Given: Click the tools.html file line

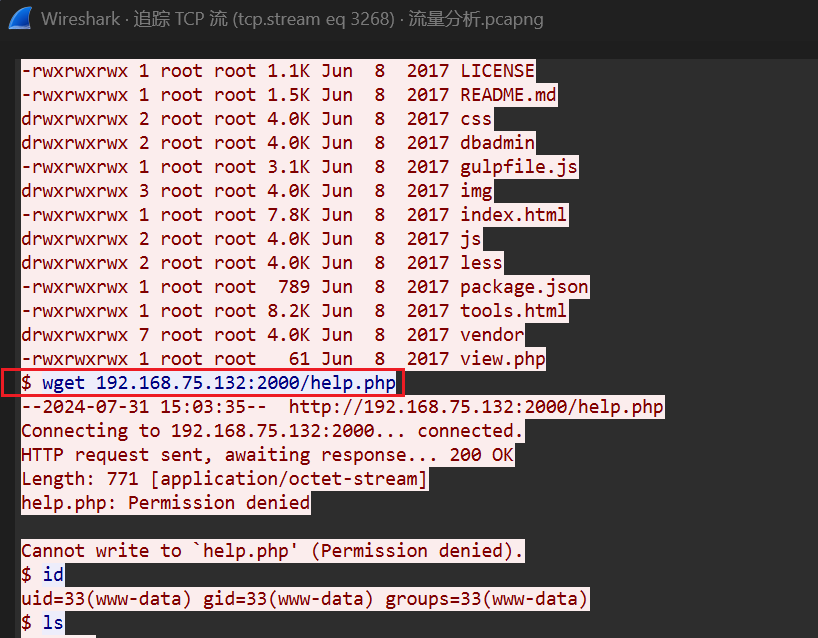Looking at the screenshot, I should (x=294, y=311).
